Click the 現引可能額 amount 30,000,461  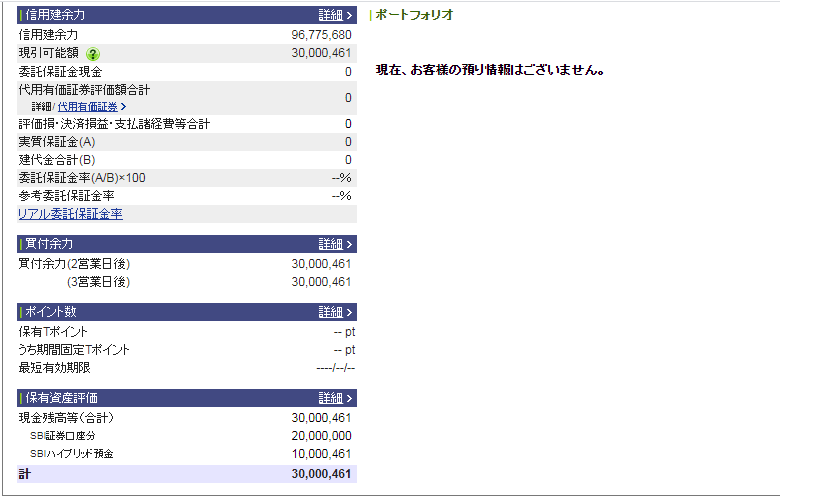[x=321, y=53]
